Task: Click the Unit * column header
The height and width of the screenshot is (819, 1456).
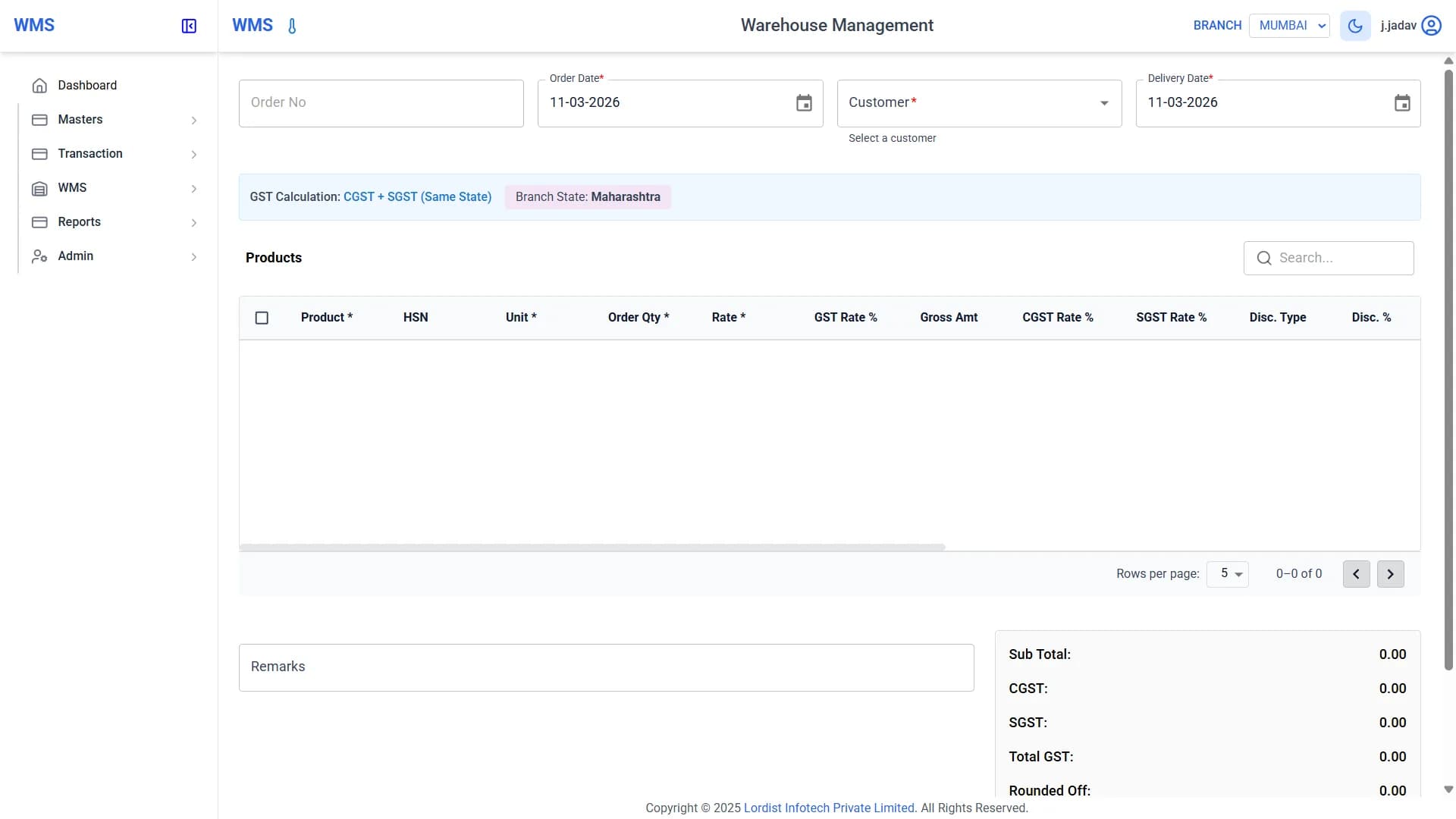Action: (x=521, y=318)
